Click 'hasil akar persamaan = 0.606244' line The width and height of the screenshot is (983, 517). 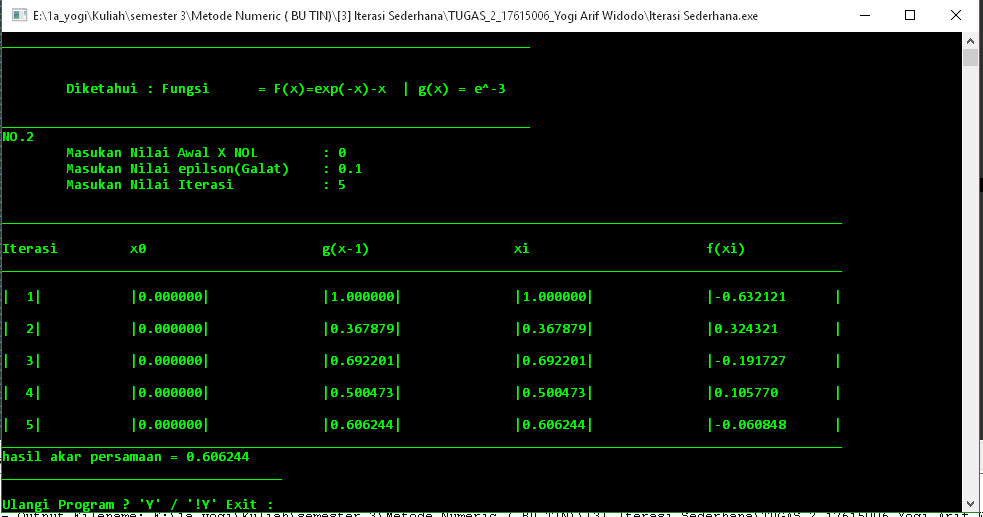(125, 457)
